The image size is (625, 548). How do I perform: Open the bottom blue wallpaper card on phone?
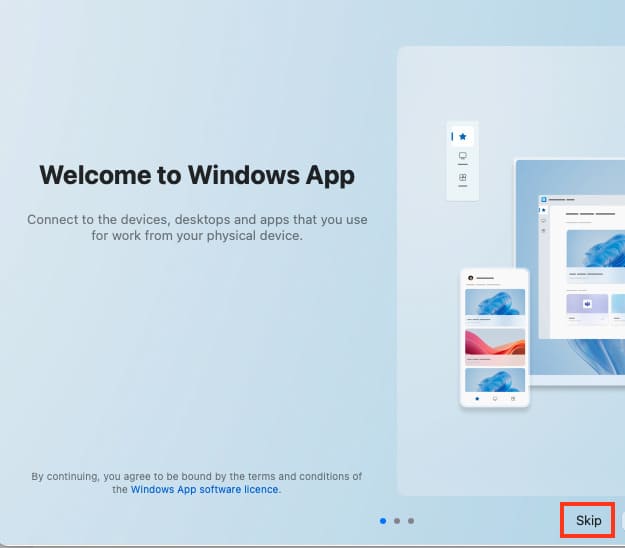495,379
